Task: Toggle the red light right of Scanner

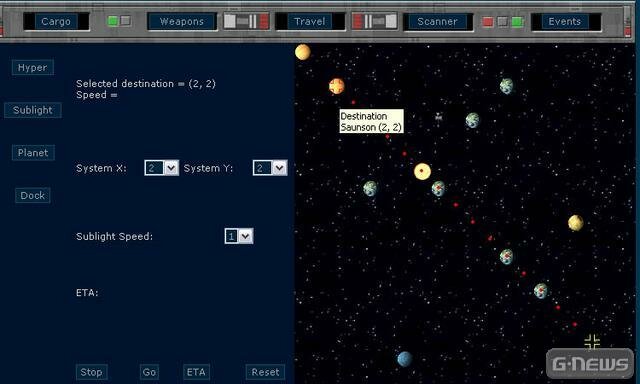Action: tap(487, 22)
